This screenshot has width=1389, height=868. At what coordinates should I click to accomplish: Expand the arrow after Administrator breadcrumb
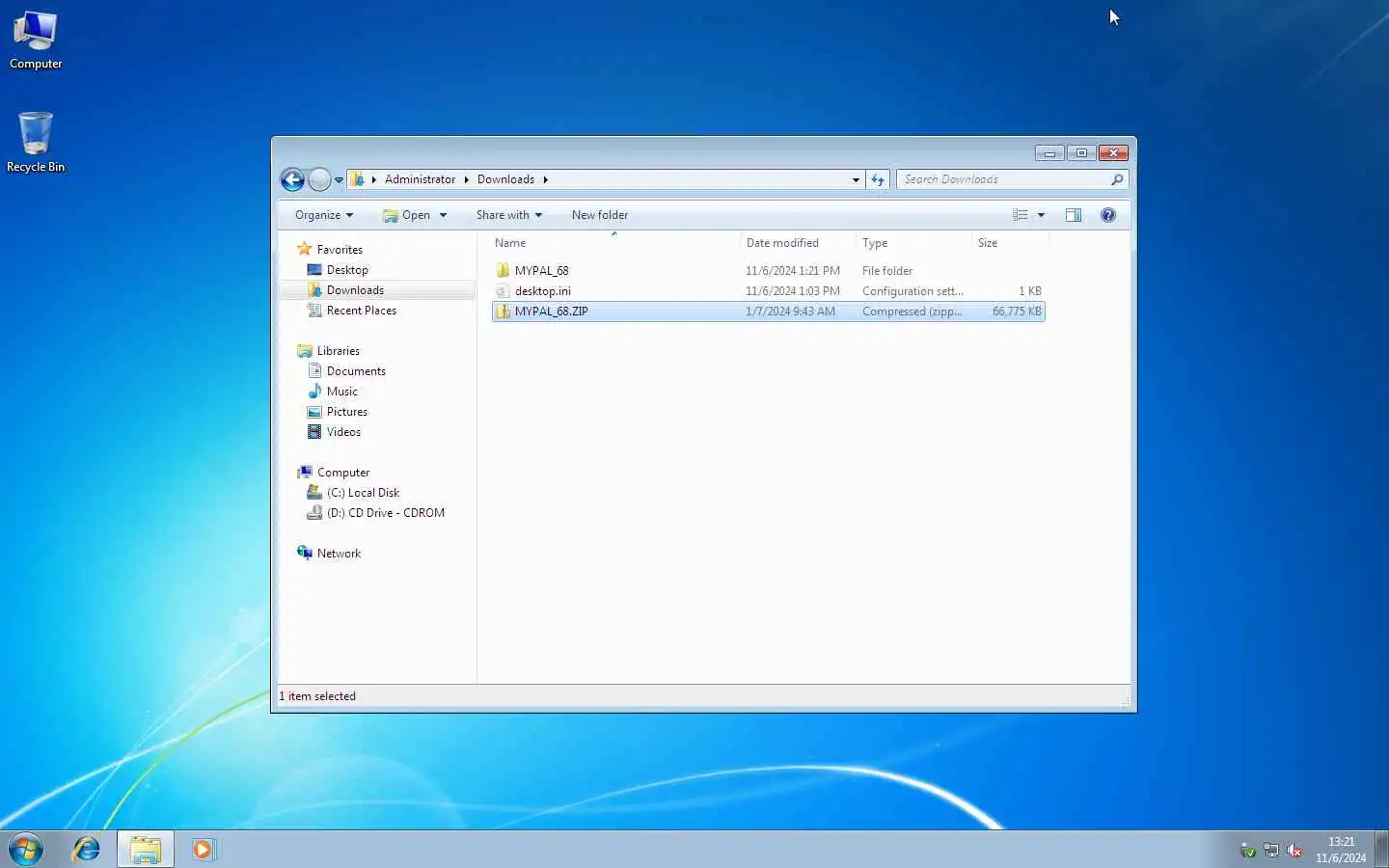coord(466,179)
